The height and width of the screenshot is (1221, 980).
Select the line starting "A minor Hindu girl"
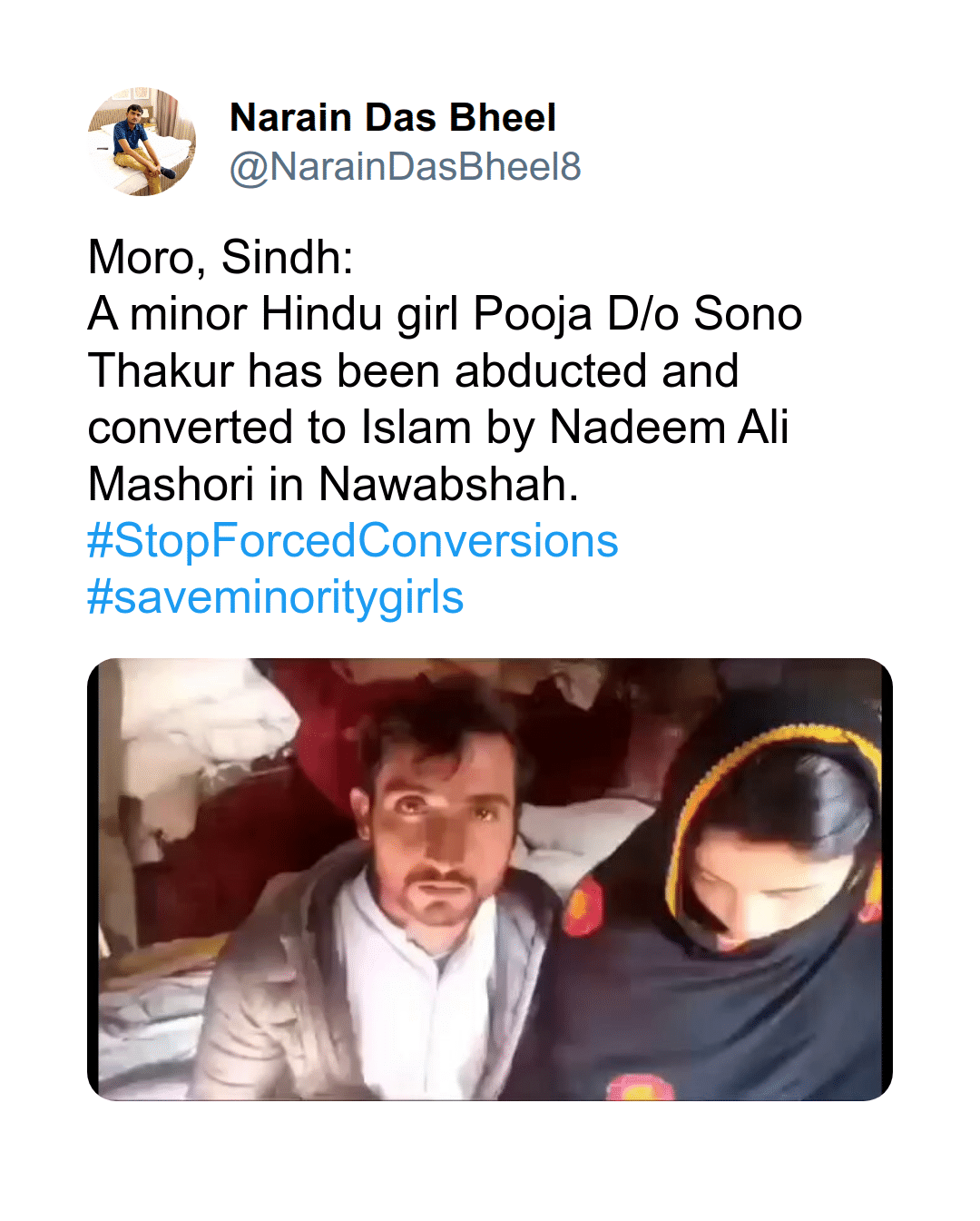pyautogui.click(x=445, y=315)
